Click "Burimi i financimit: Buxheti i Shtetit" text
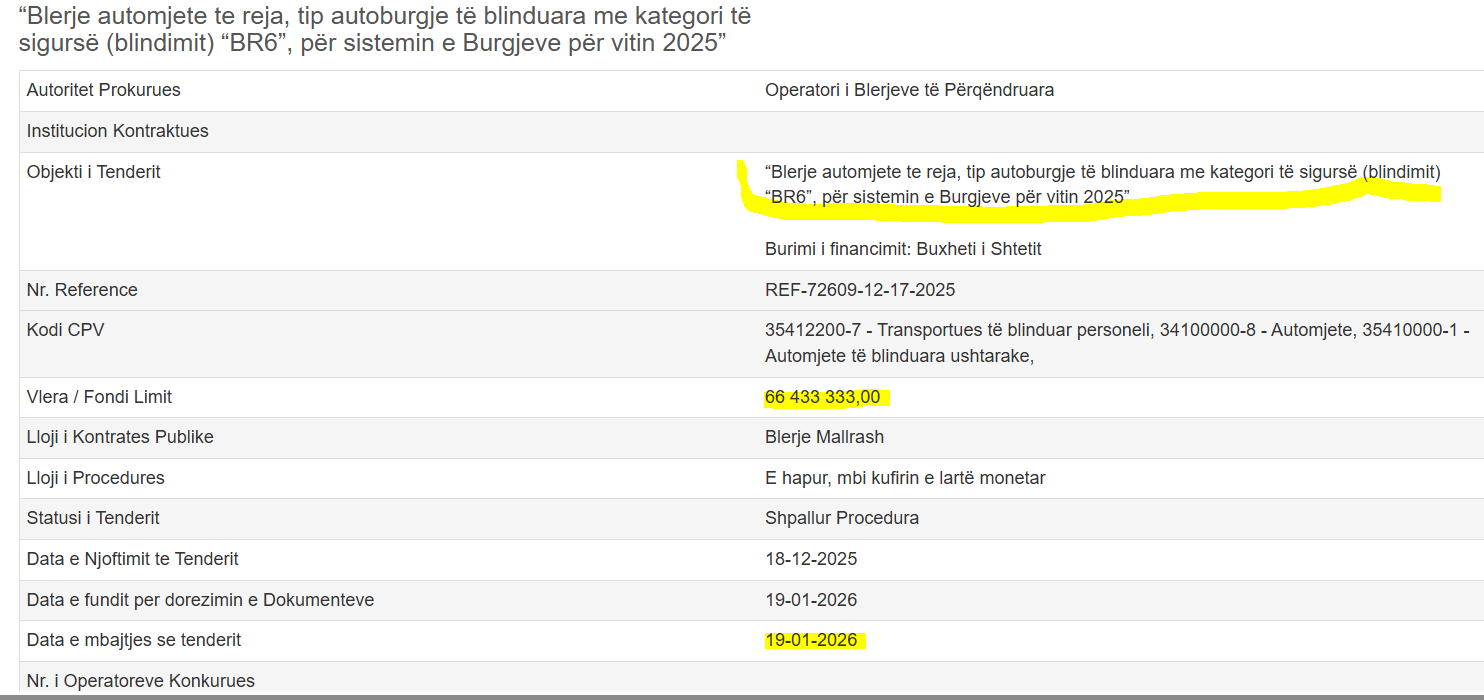 pyautogui.click(x=903, y=249)
